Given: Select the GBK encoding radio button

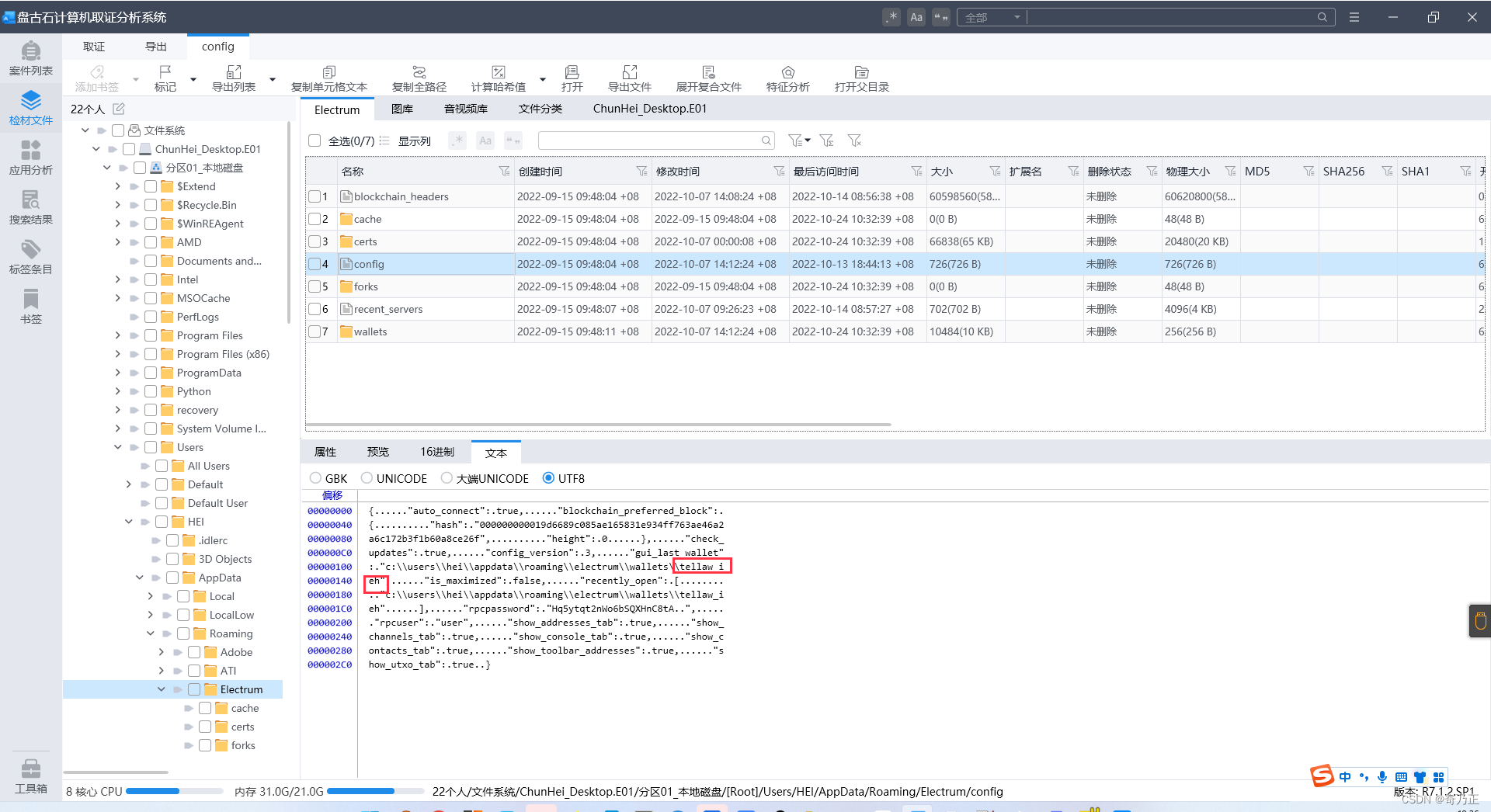Looking at the screenshot, I should (315, 478).
